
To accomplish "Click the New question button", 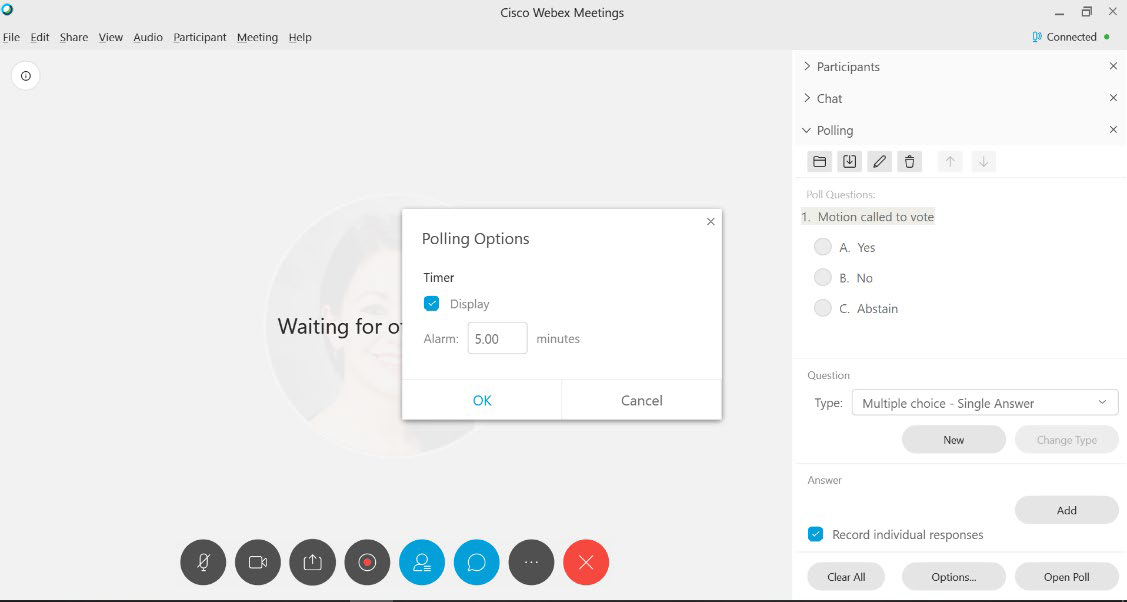I will (954, 440).
